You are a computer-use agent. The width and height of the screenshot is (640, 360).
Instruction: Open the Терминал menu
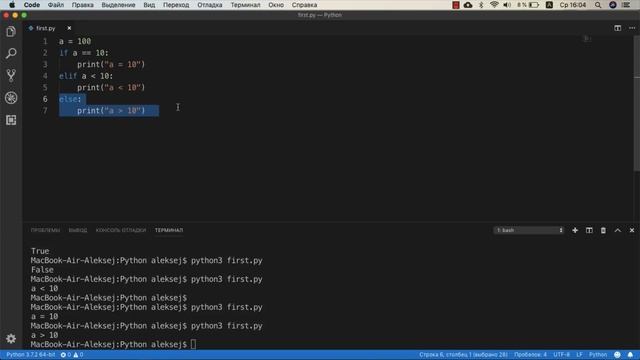click(245, 5)
